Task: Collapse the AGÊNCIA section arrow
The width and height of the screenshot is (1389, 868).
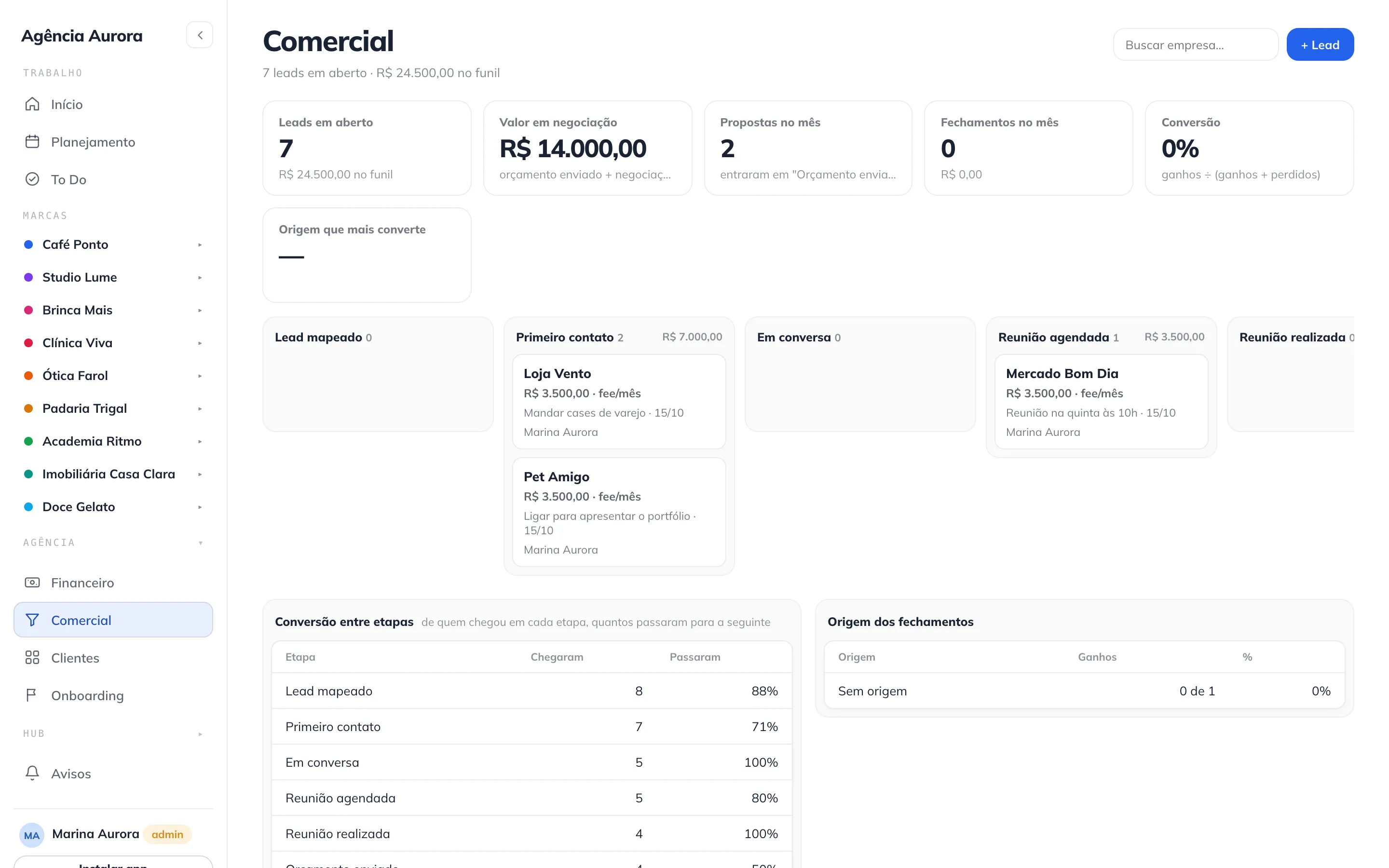Action: click(200, 542)
